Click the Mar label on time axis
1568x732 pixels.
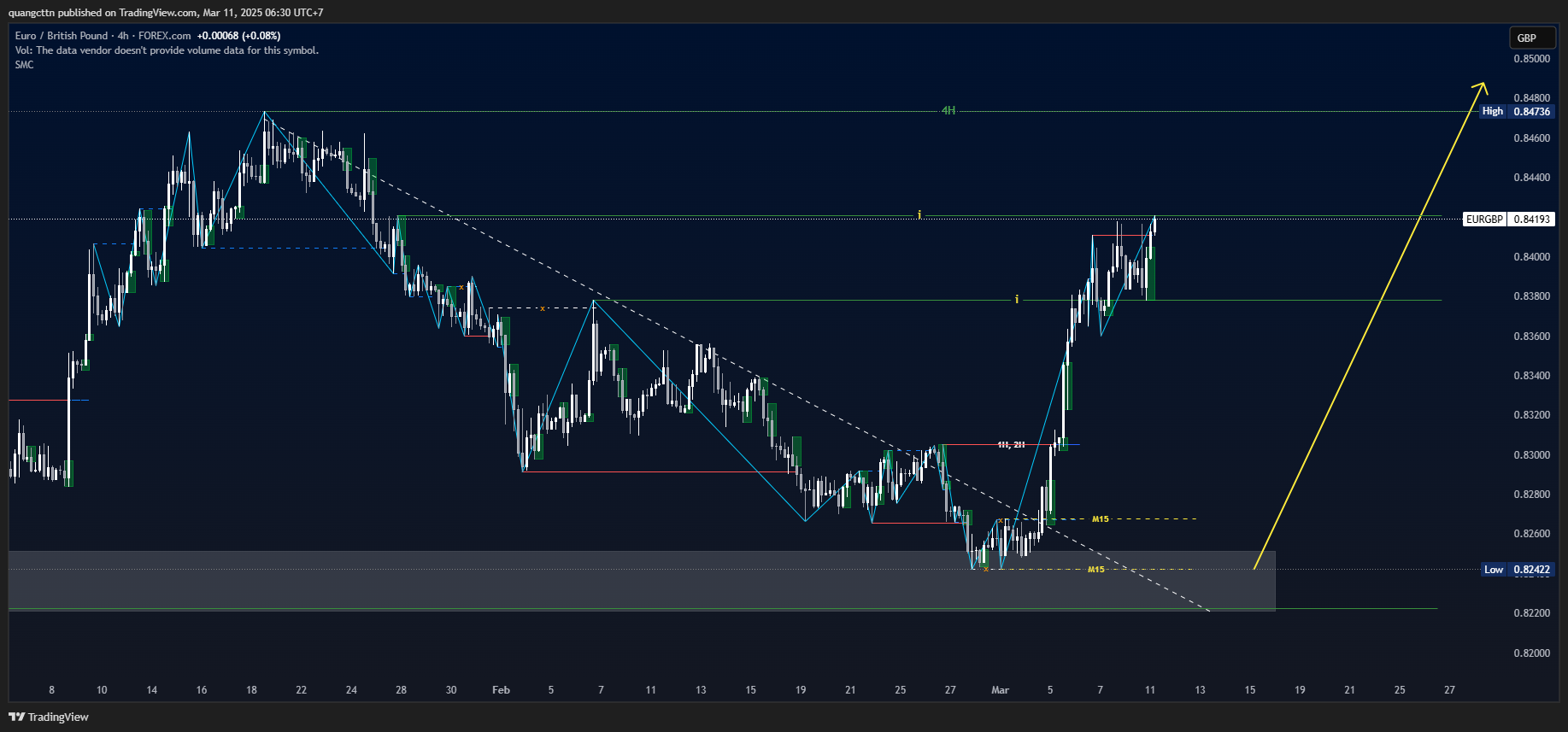tap(1001, 690)
